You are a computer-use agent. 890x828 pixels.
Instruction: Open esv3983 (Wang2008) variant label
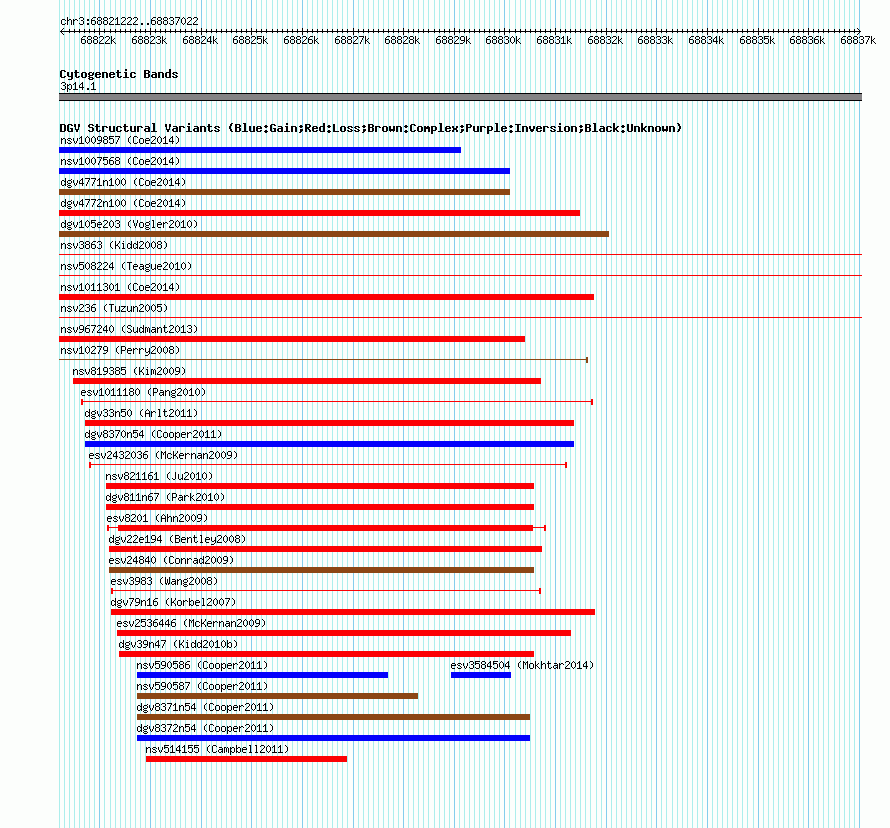click(164, 581)
